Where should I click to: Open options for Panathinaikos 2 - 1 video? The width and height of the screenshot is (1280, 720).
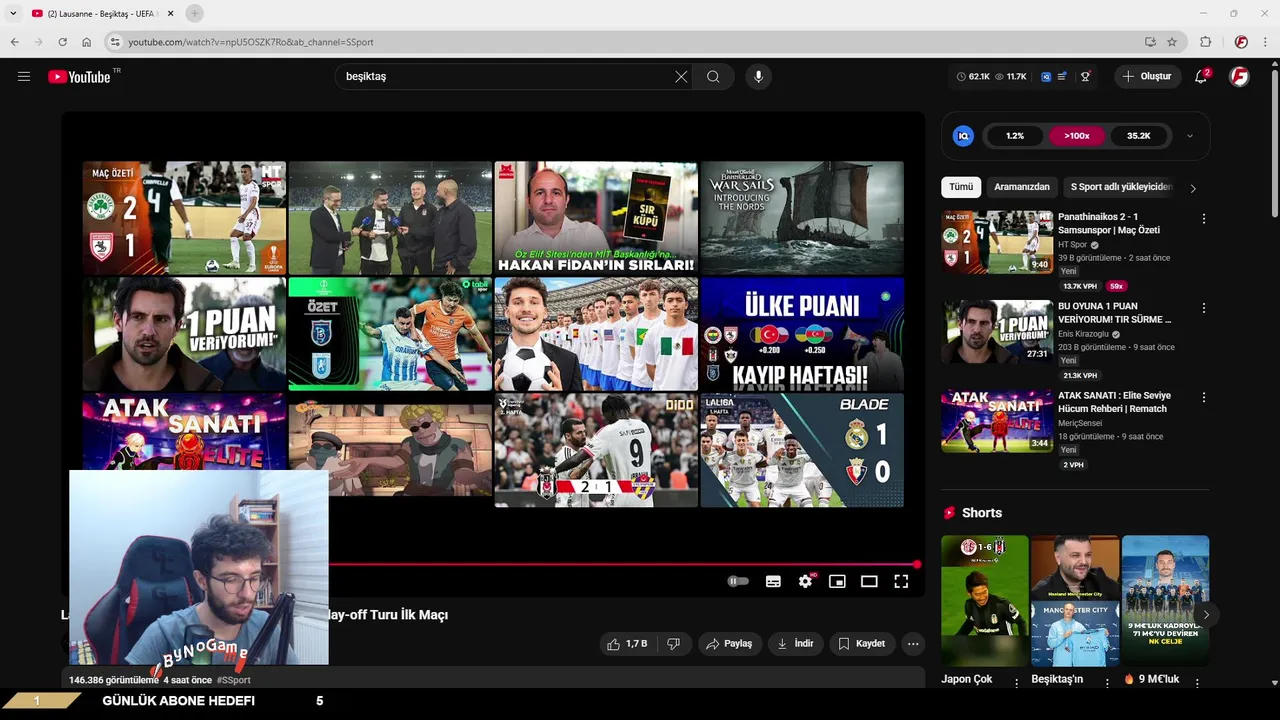(1203, 219)
